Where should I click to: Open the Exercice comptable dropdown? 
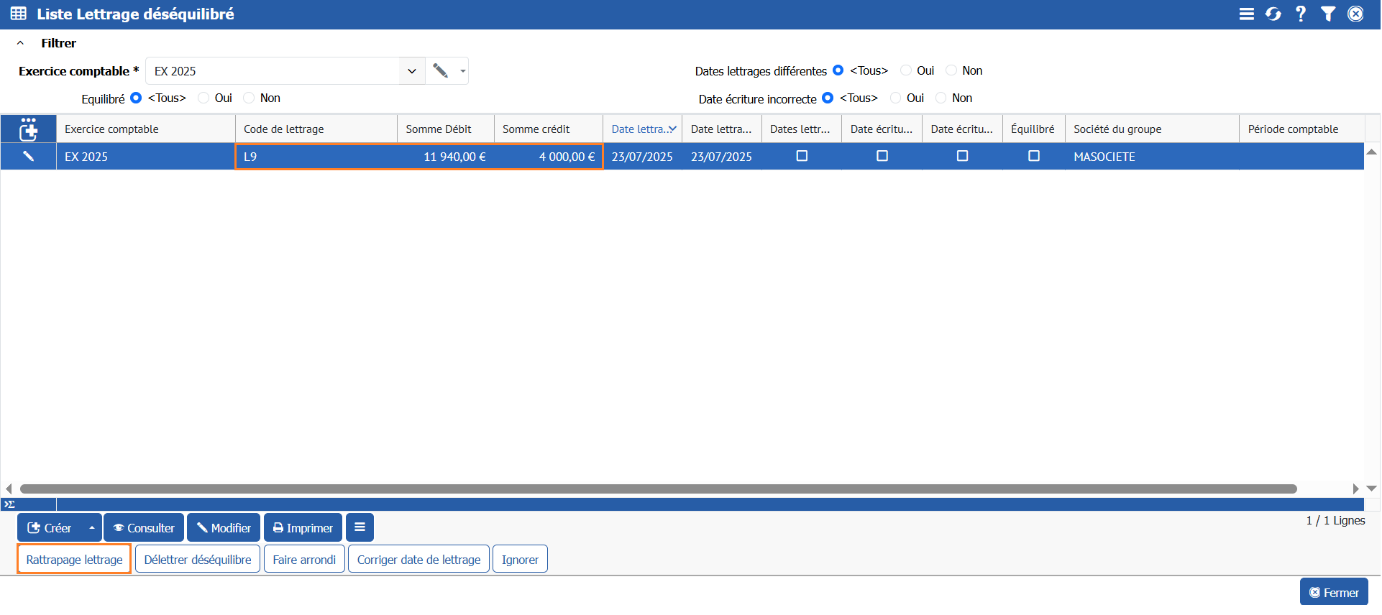point(412,72)
